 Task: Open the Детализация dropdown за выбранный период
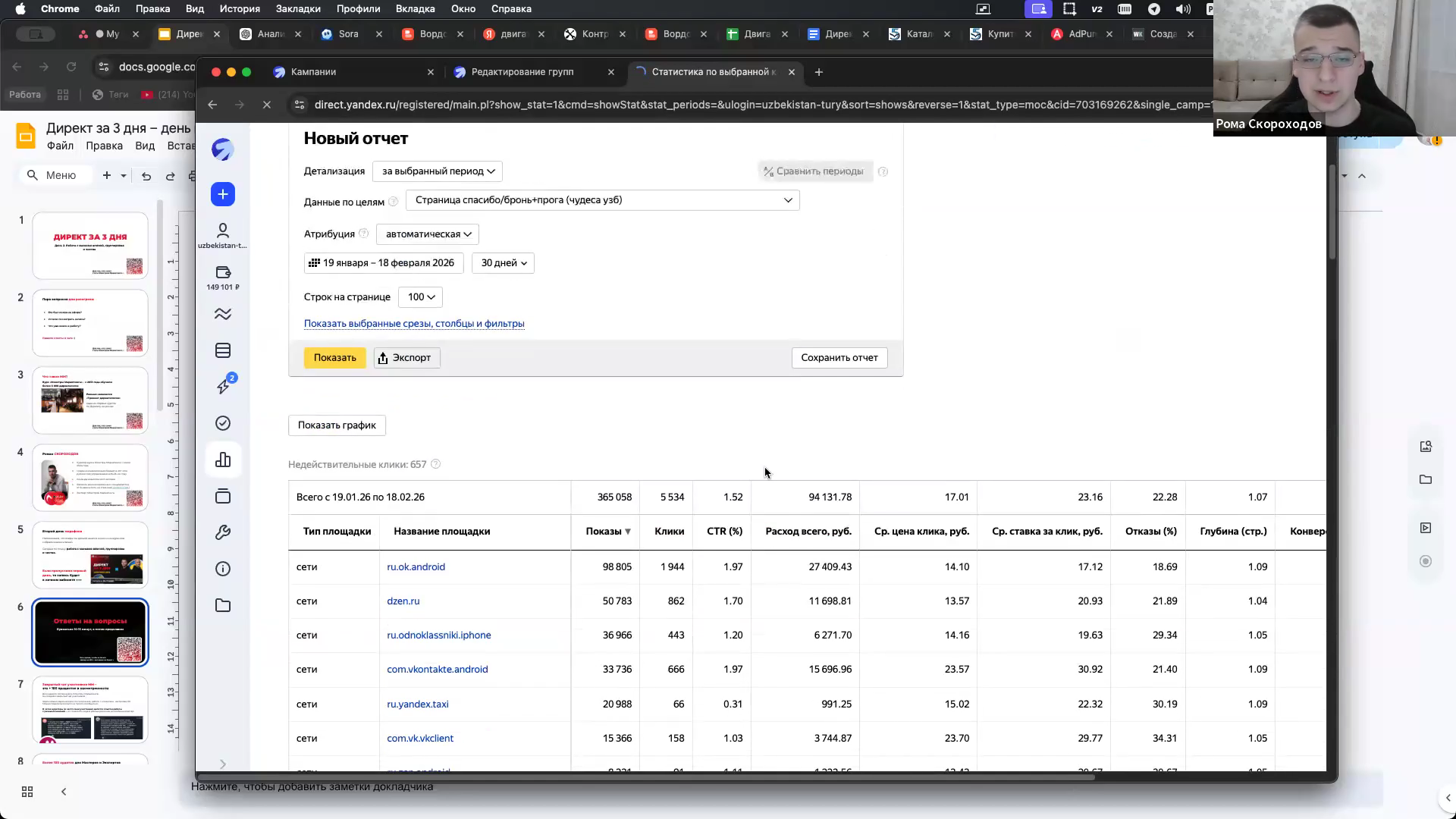[438, 171]
